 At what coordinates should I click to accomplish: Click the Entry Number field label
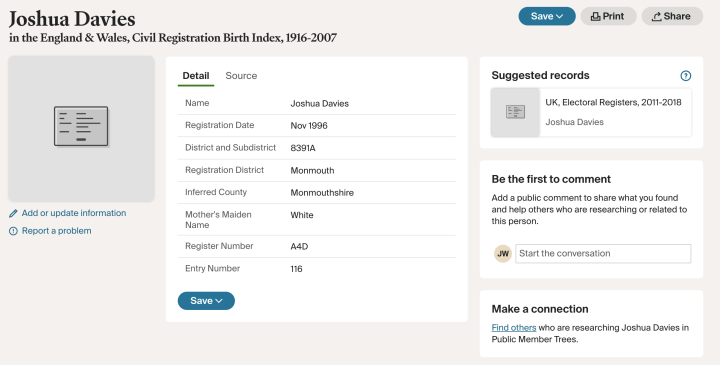[x=213, y=269]
